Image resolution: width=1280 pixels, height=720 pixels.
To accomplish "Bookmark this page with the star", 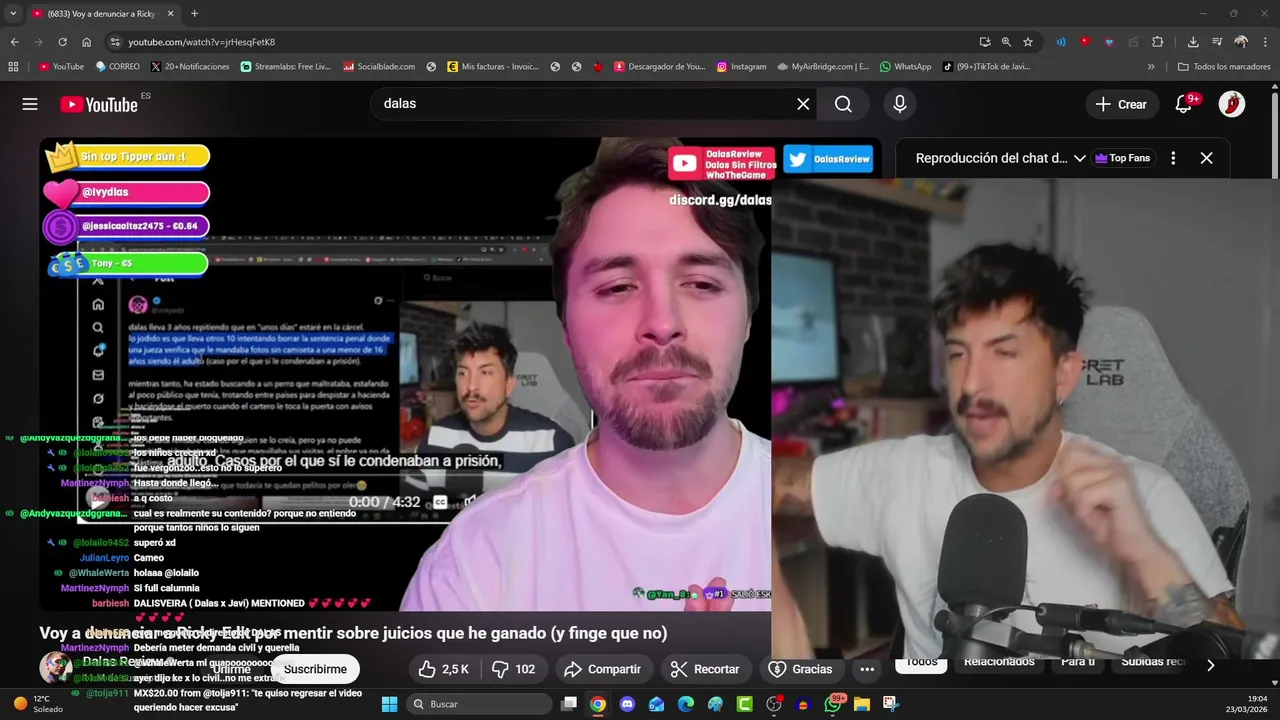I will [x=1027, y=42].
